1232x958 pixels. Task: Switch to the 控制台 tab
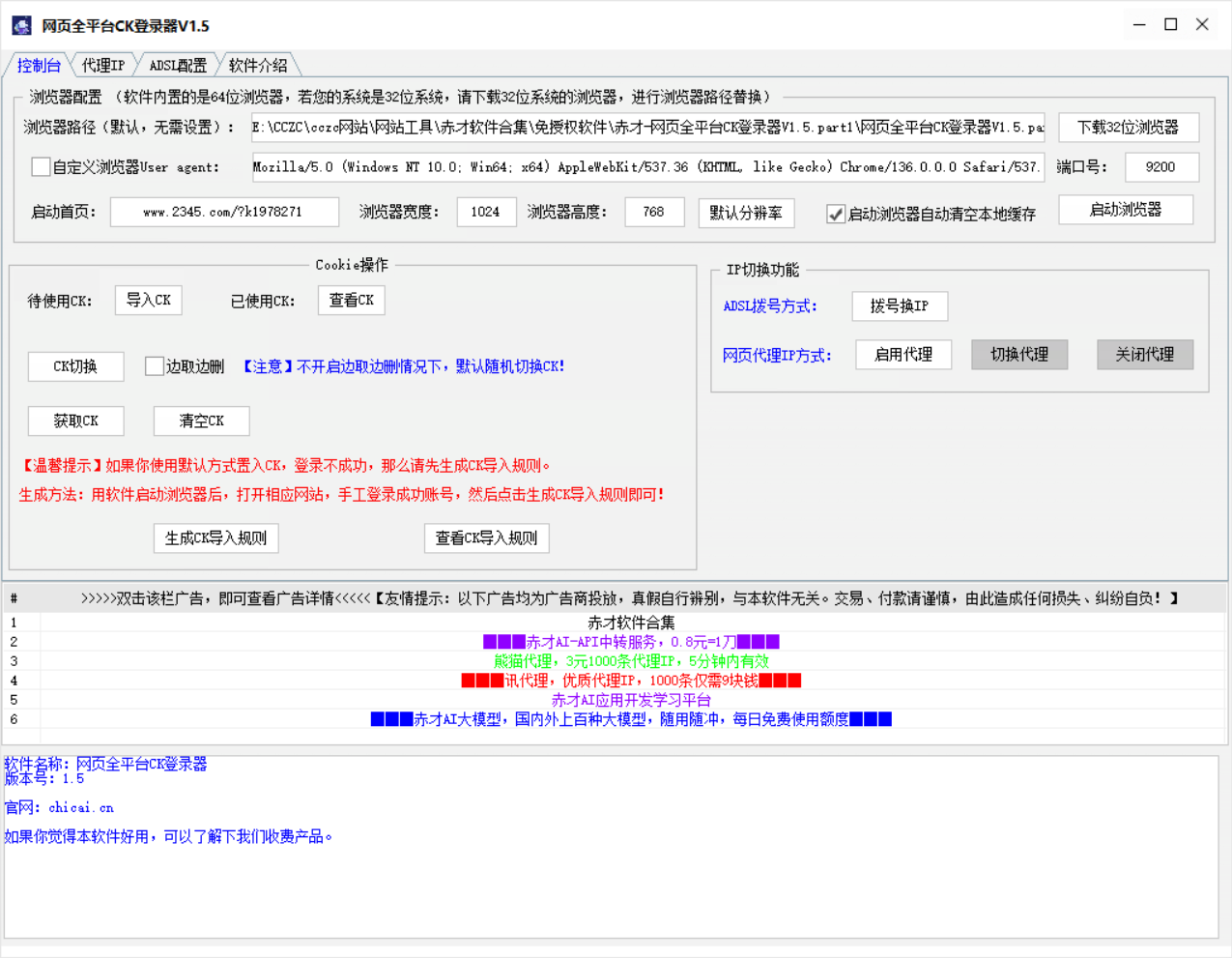(x=39, y=66)
